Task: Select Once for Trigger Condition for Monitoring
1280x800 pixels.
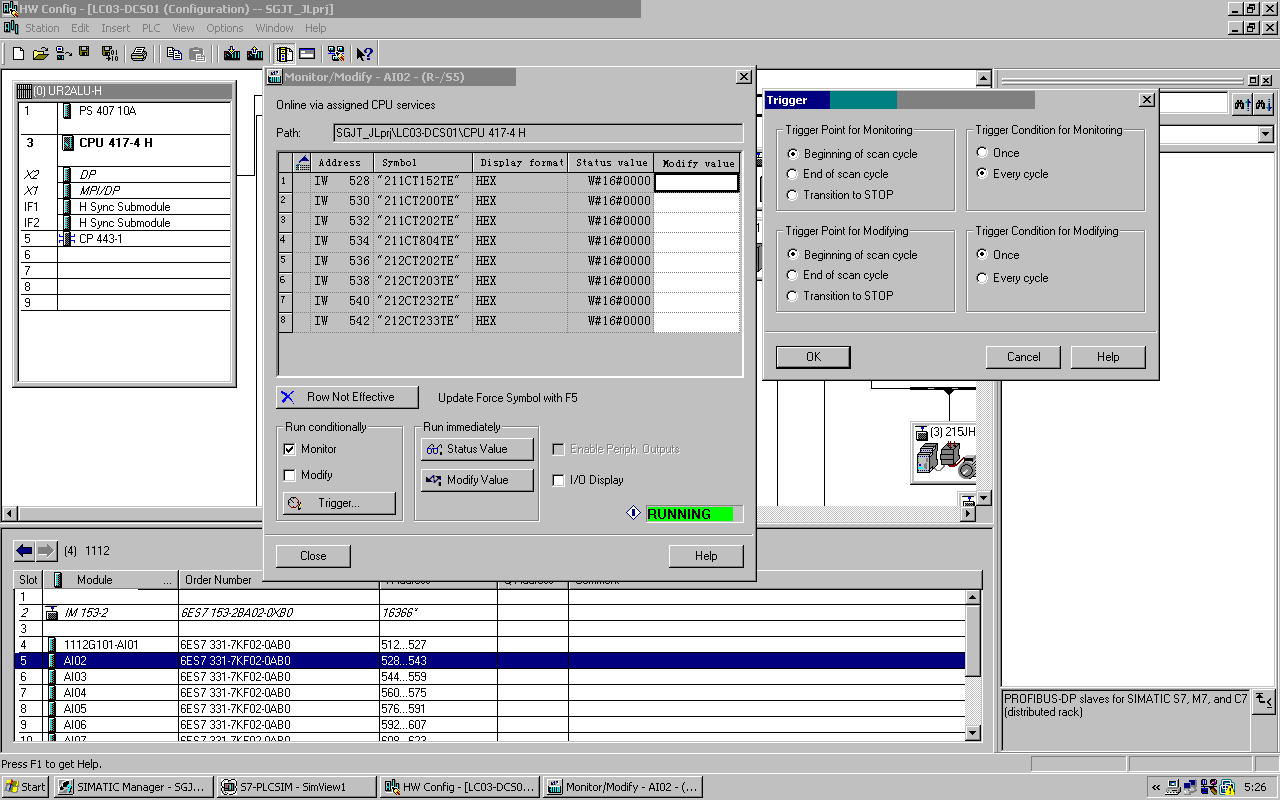Action: [983, 153]
